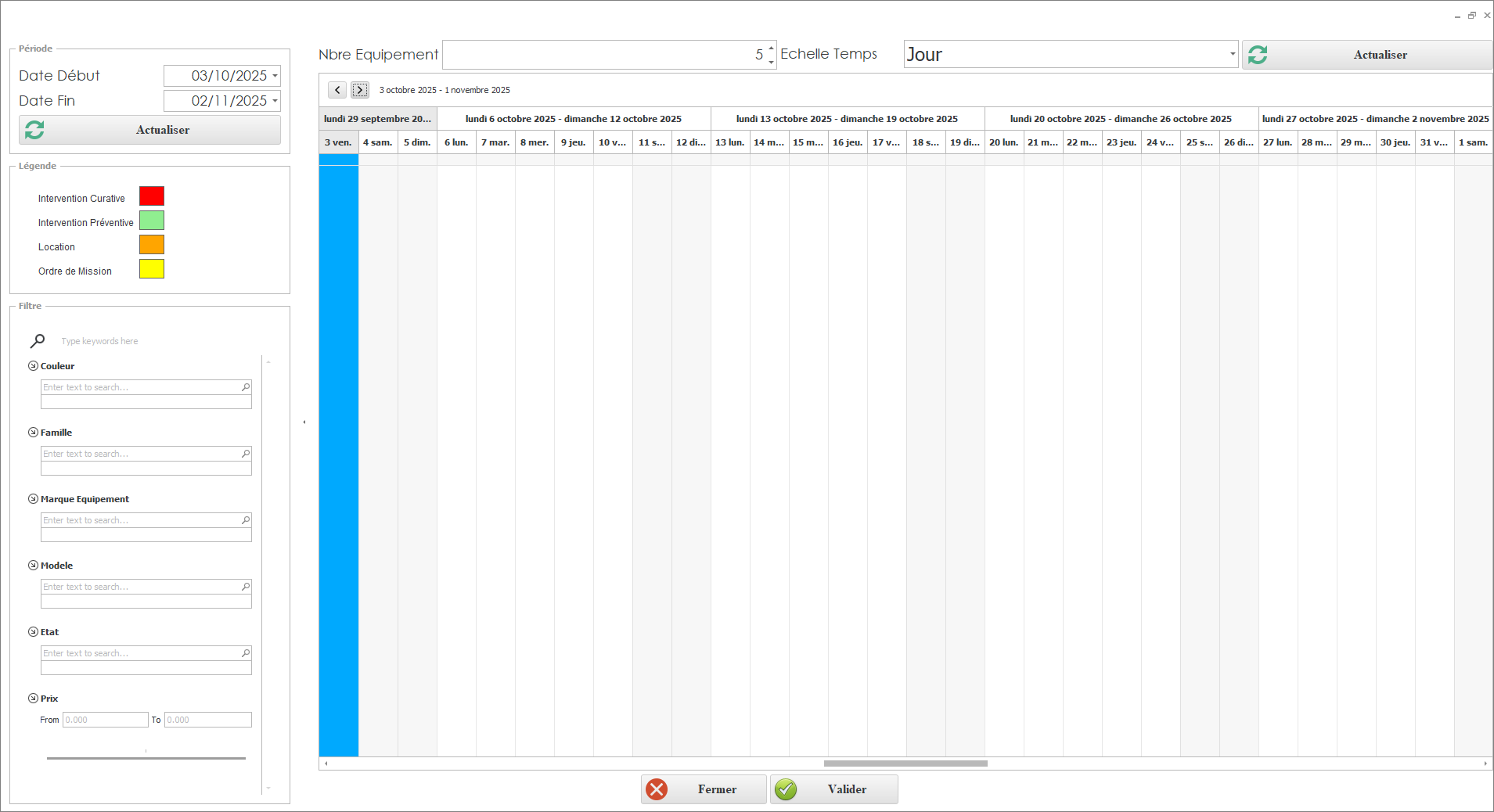The image size is (1494, 812).
Task: Select the 16 jeu. day column header
Action: [848, 142]
